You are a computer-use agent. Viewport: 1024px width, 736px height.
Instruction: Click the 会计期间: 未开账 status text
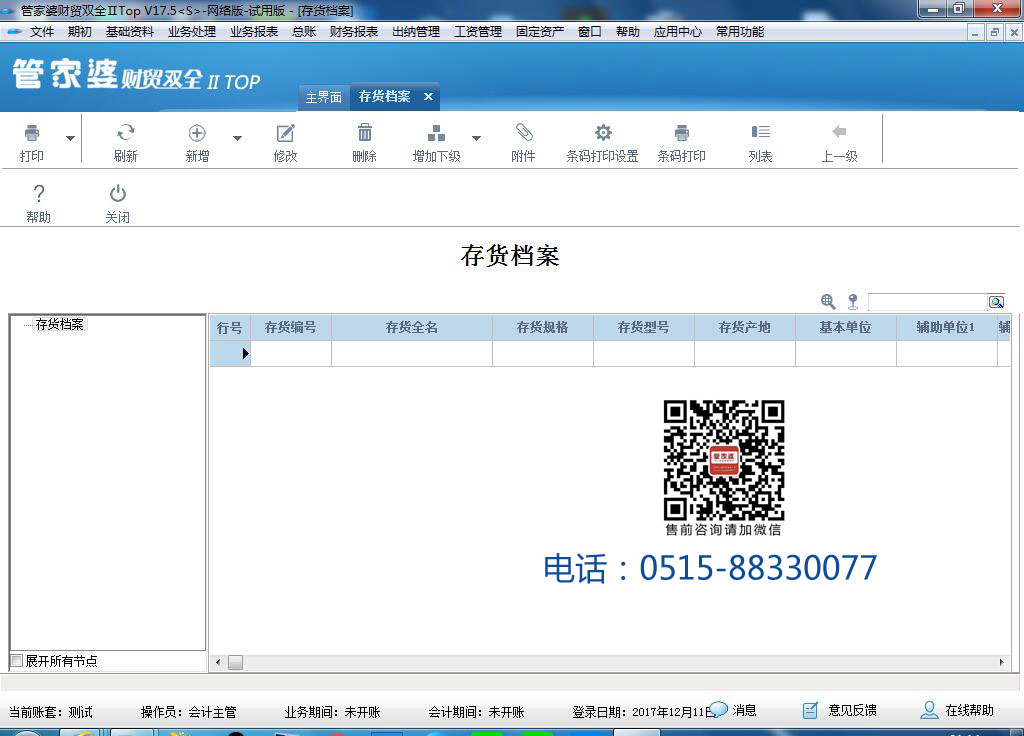(x=476, y=712)
